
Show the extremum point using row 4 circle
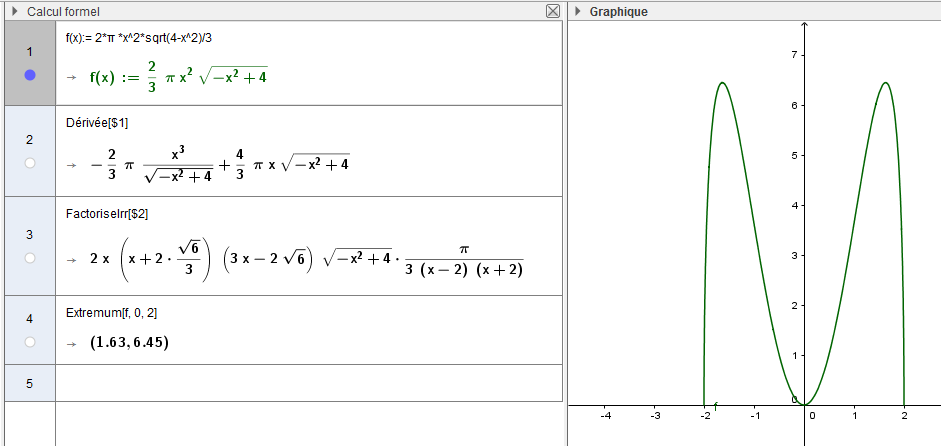tap(30, 342)
